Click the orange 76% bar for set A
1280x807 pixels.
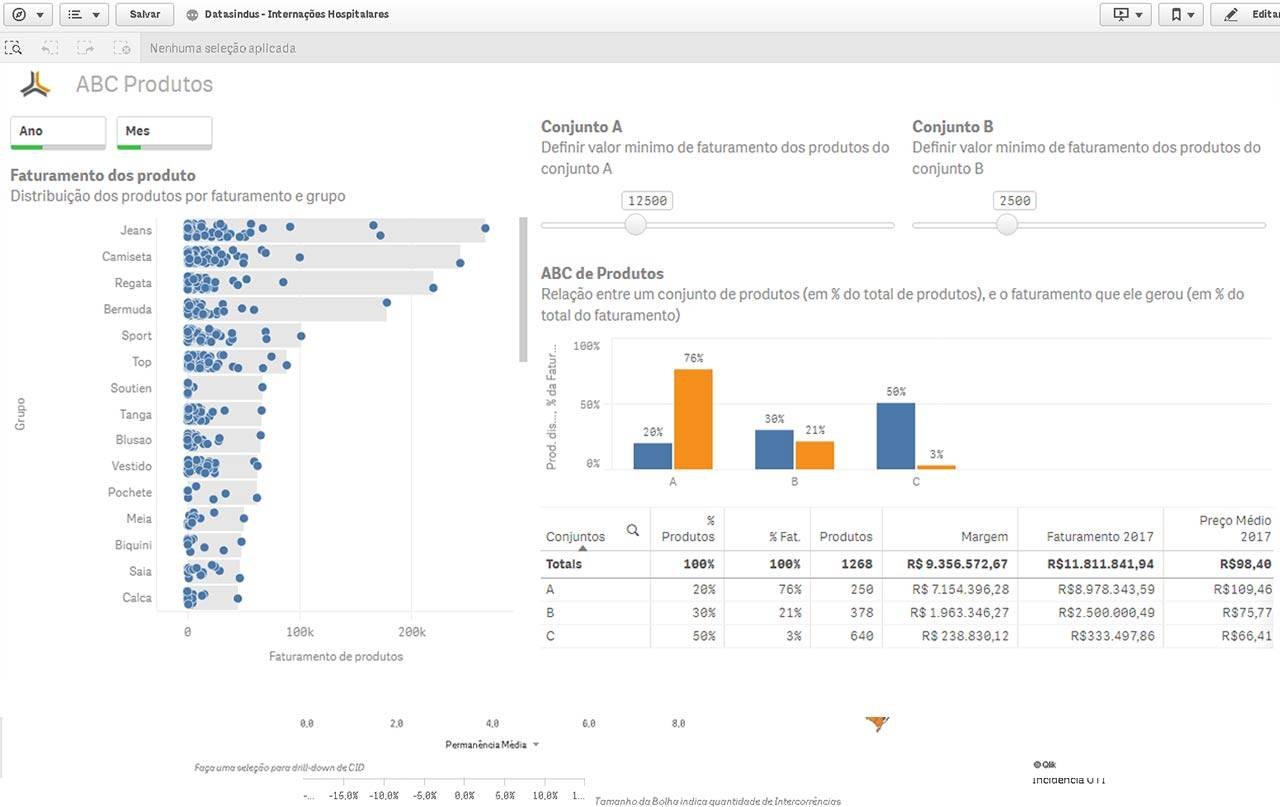click(693, 419)
